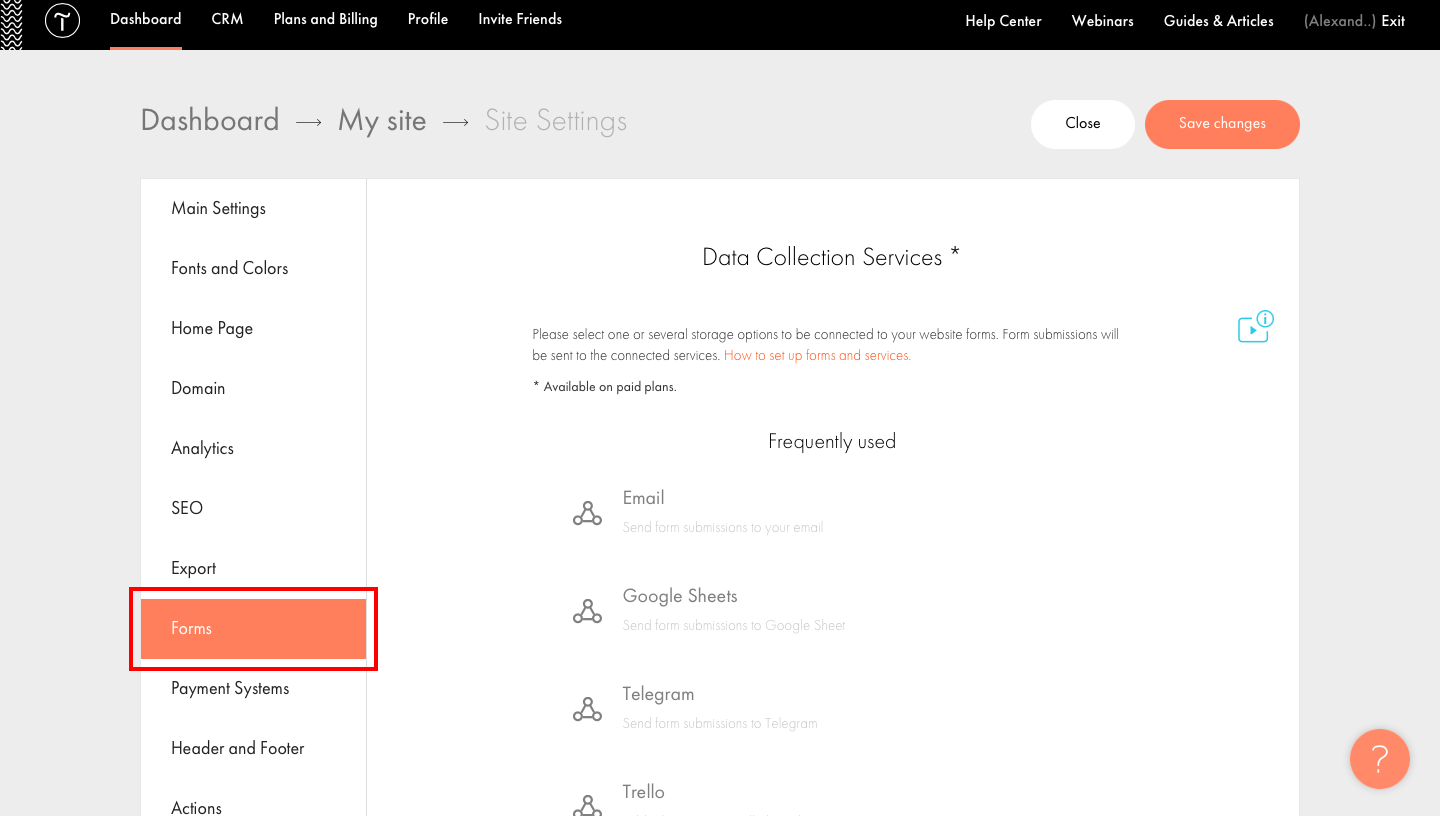Go to My site breadcrumb
The image size is (1440, 816).
tap(382, 121)
